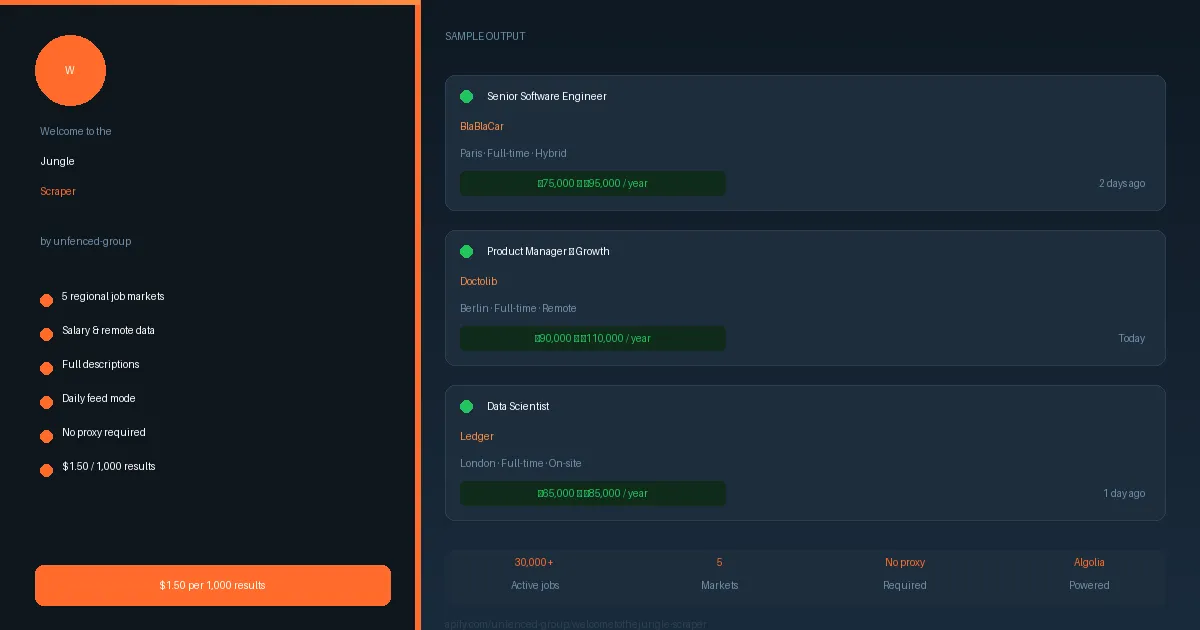Image resolution: width=1200 pixels, height=630 pixels.
Task: Click the orange bullet for Full descriptions
Action: (x=46, y=368)
